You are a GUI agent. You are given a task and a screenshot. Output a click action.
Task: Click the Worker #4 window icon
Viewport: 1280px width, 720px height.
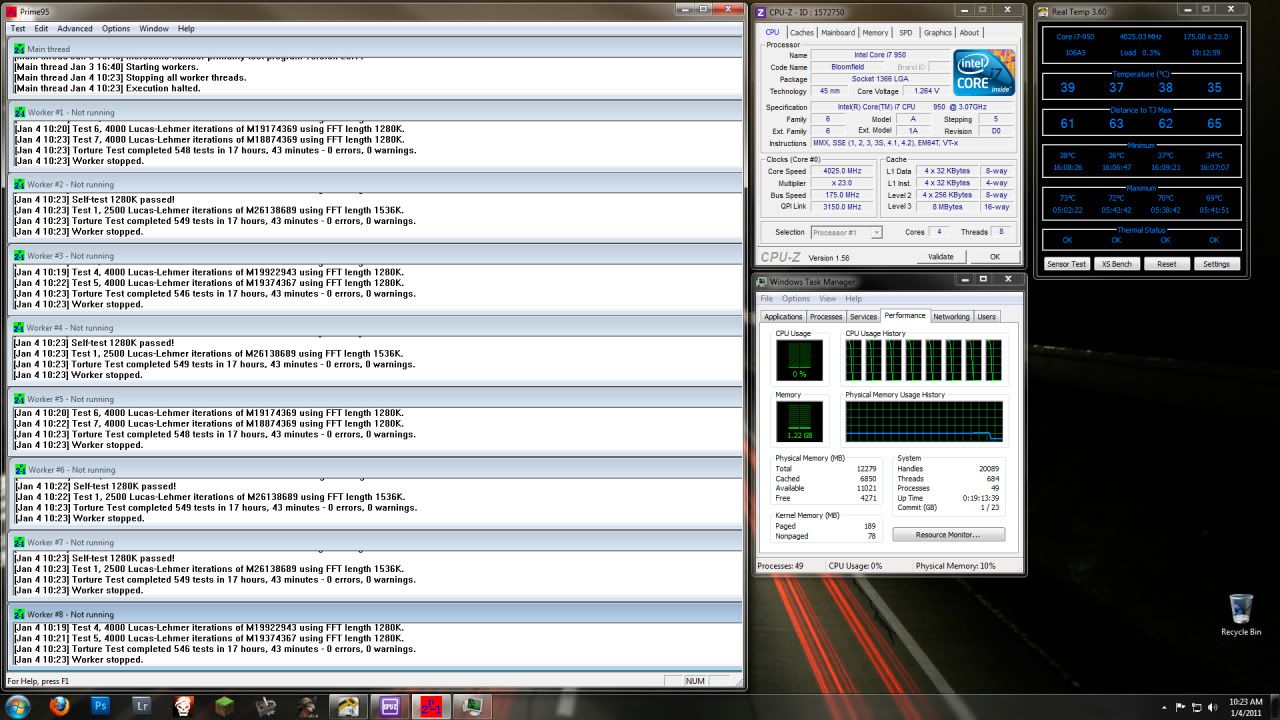[19, 327]
